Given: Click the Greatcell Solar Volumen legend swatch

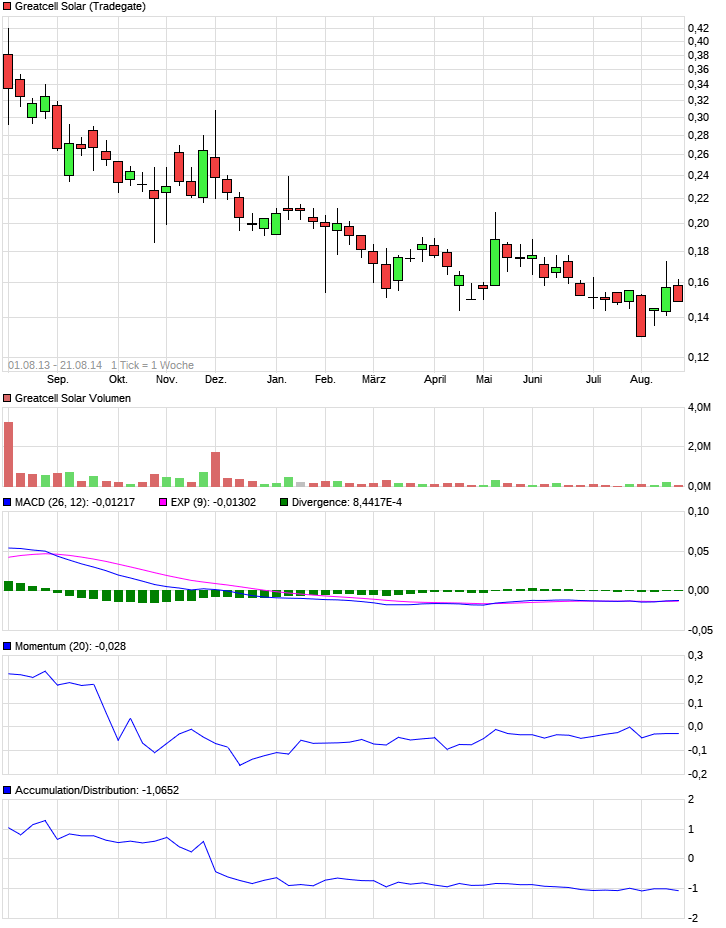Looking at the screenshot, I should (x=7, y=398).
